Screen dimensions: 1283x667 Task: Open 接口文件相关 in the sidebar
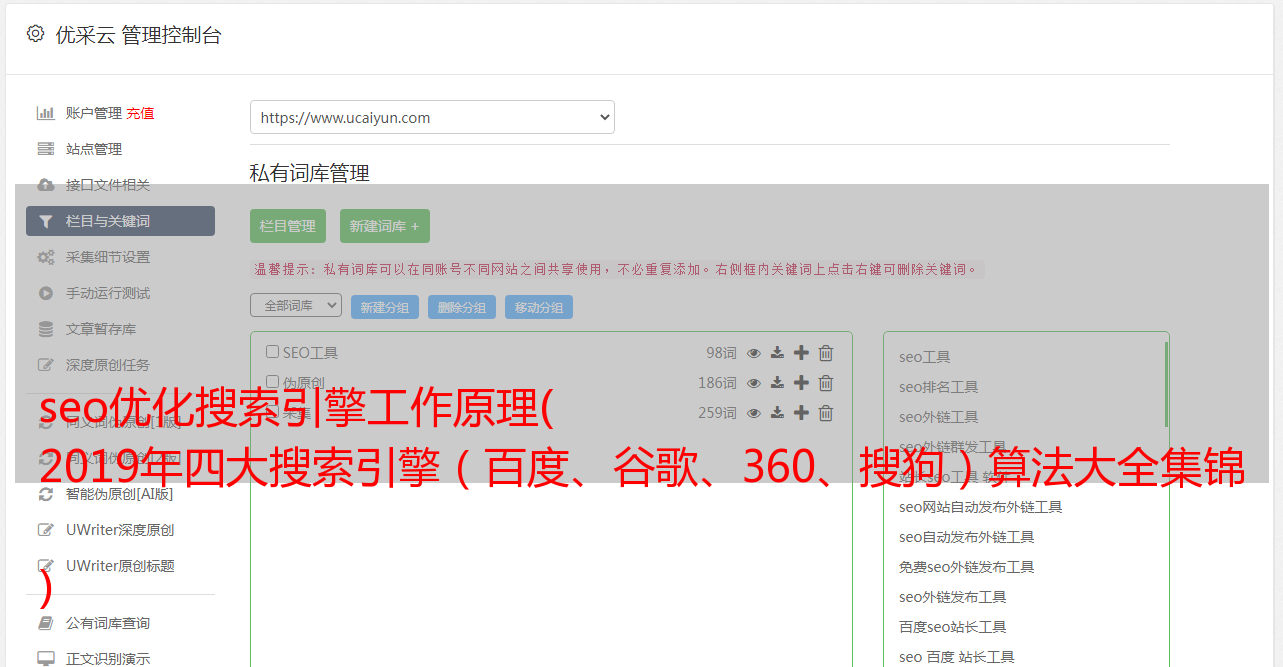point(108,185)
